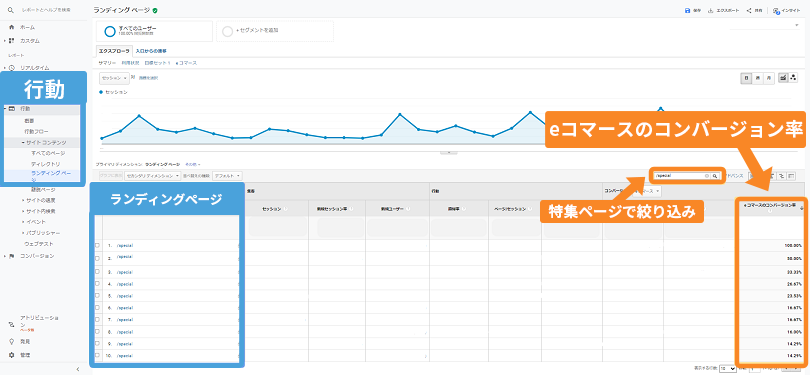
Task: Select the eコマース sub-tab
Action: tap(186, 63)
